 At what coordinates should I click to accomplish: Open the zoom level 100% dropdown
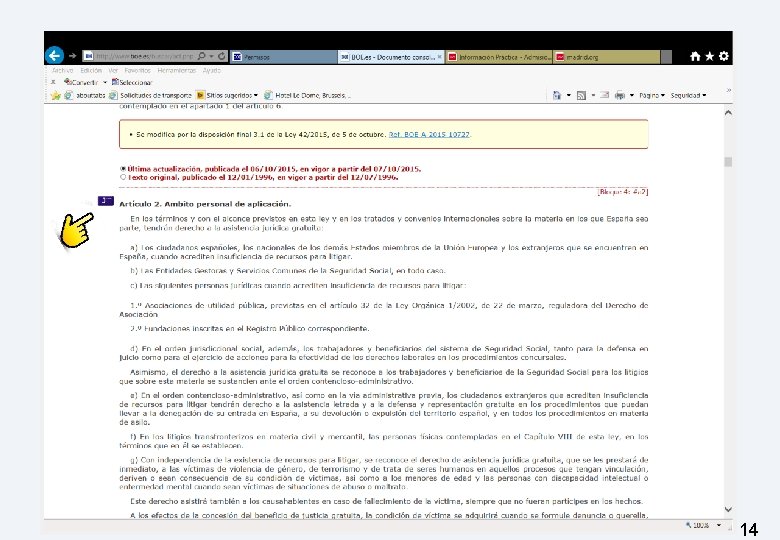719,525
